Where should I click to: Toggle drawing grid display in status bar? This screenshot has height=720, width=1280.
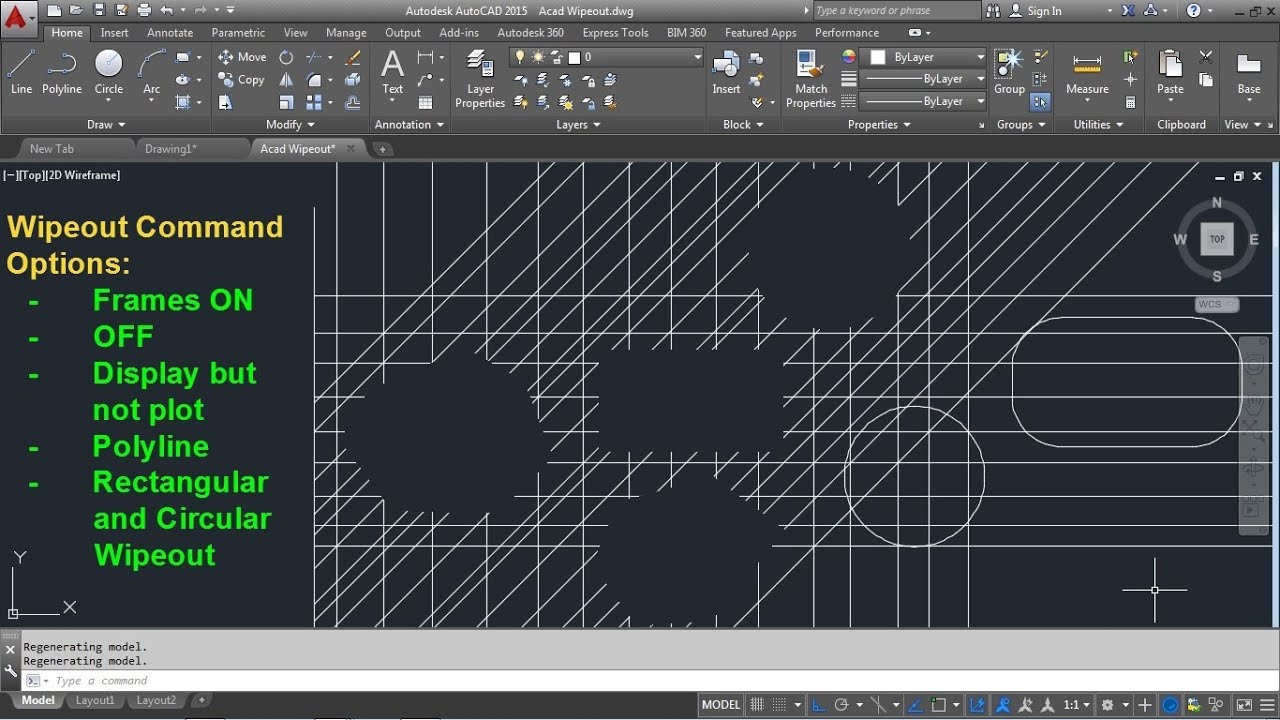coord(758,705)
